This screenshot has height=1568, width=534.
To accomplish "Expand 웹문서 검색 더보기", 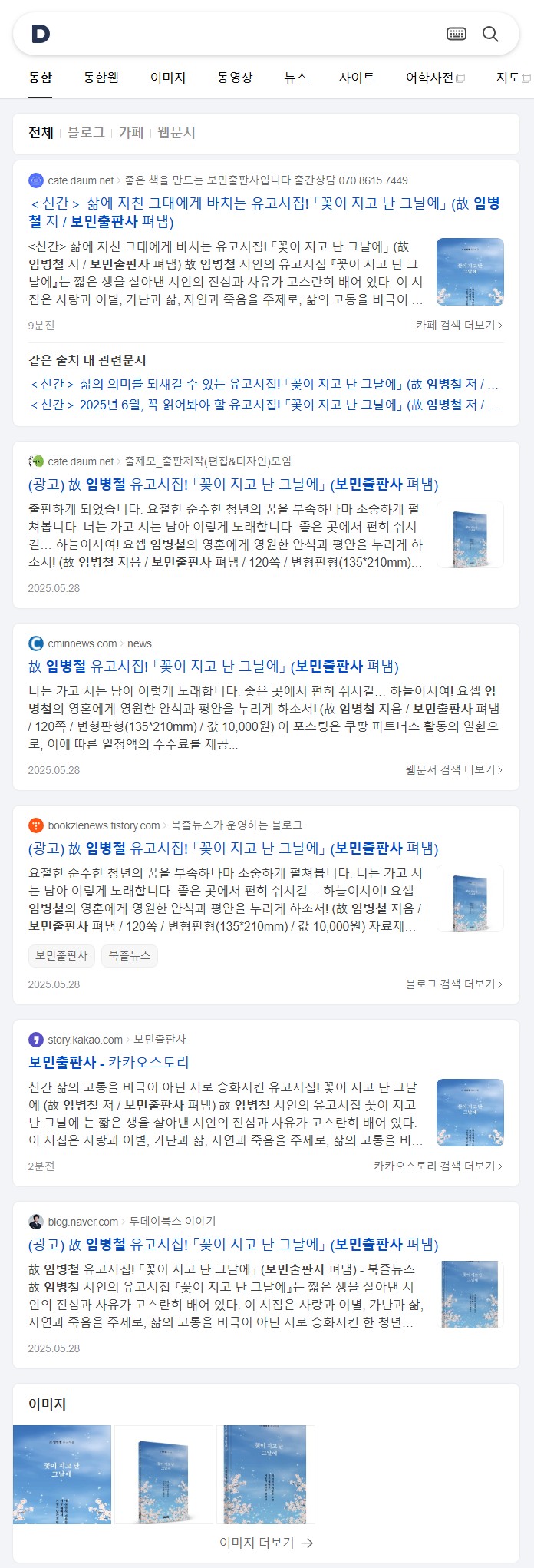I will coord(454,770).
